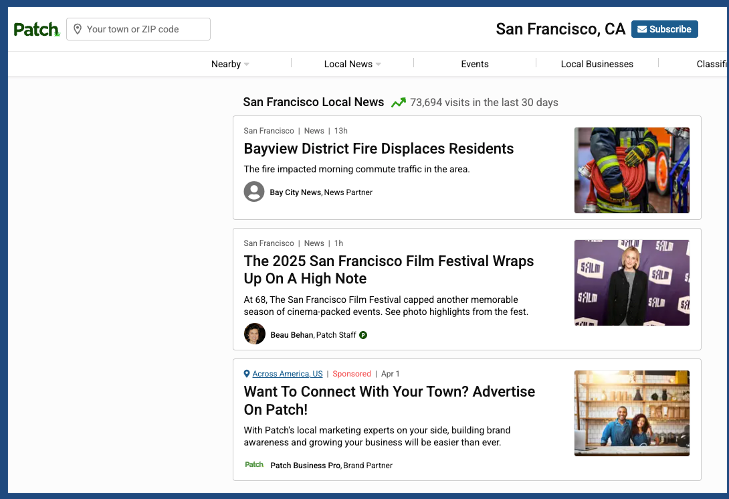Open the 'Advertise On Patch!' headline

tap(389, 400)
